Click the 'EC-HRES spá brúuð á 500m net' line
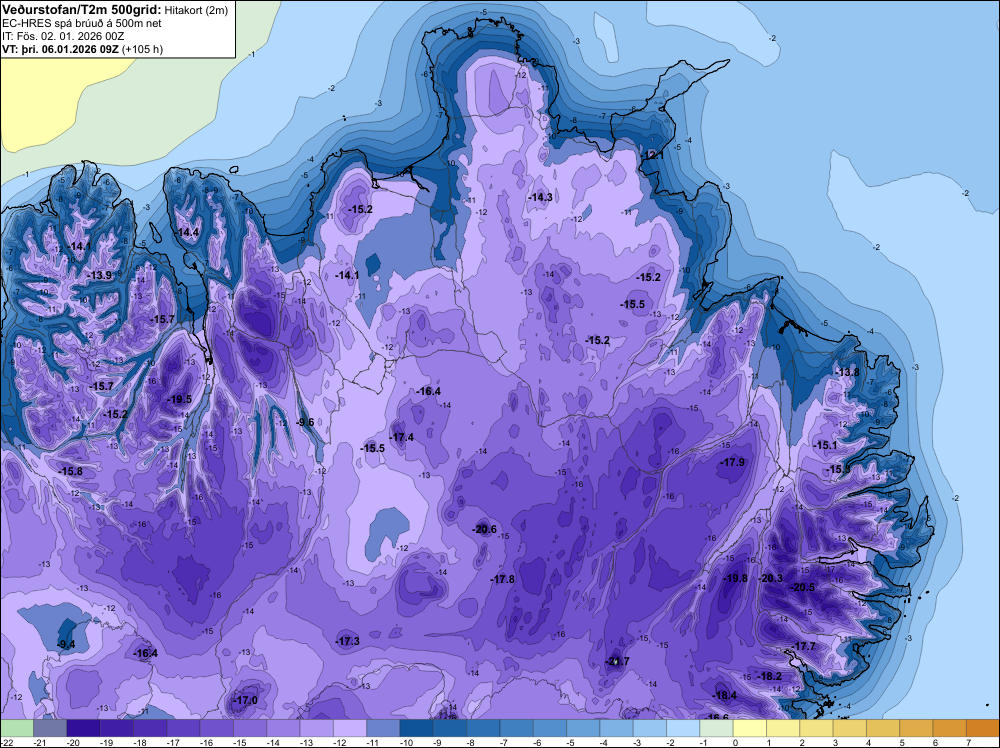 (x=82, y=23)
